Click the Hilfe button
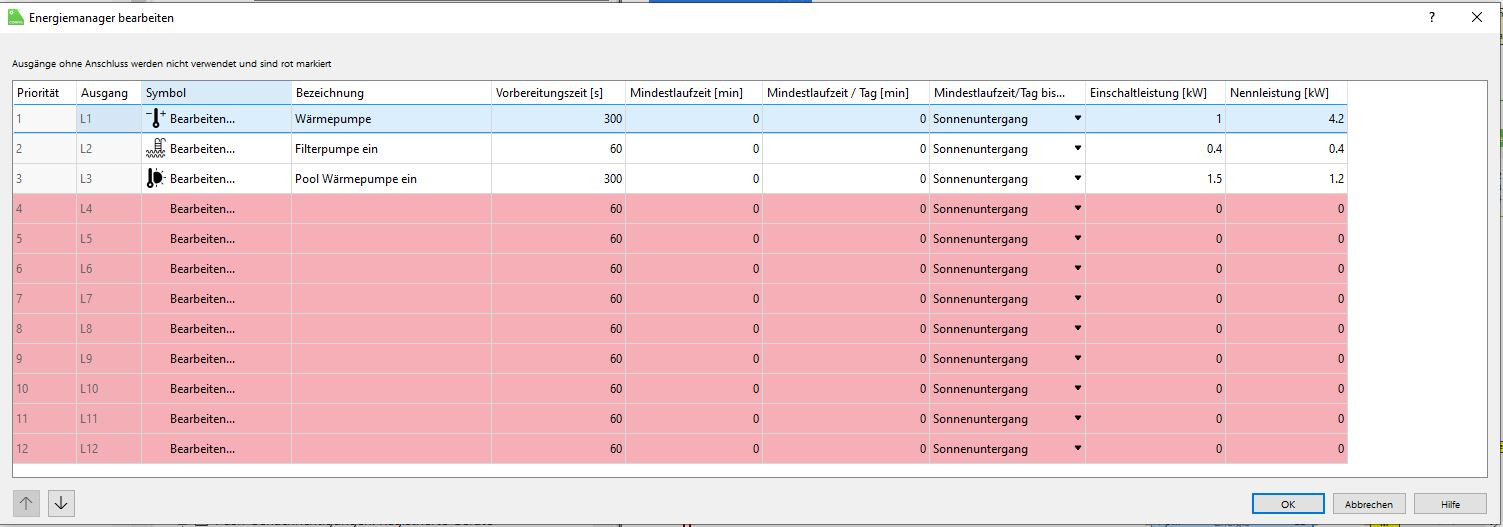The height and width of the screenshot is (527, 1503). pyautogui.click(x=1451, y=504)
